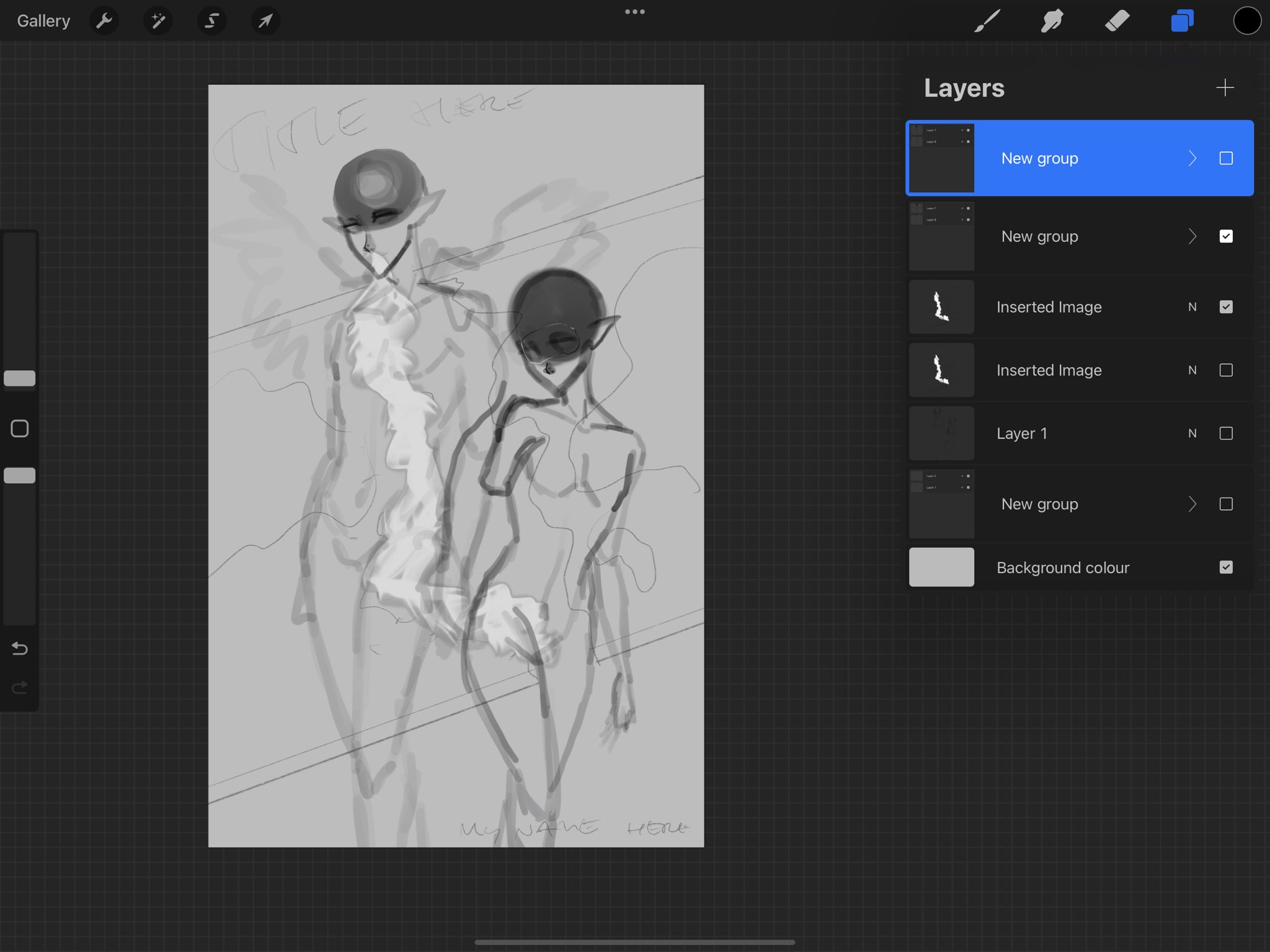Viewport: 1270px width, 952px height.
Task: Show the selected top New group
Action: (1226, 158)
